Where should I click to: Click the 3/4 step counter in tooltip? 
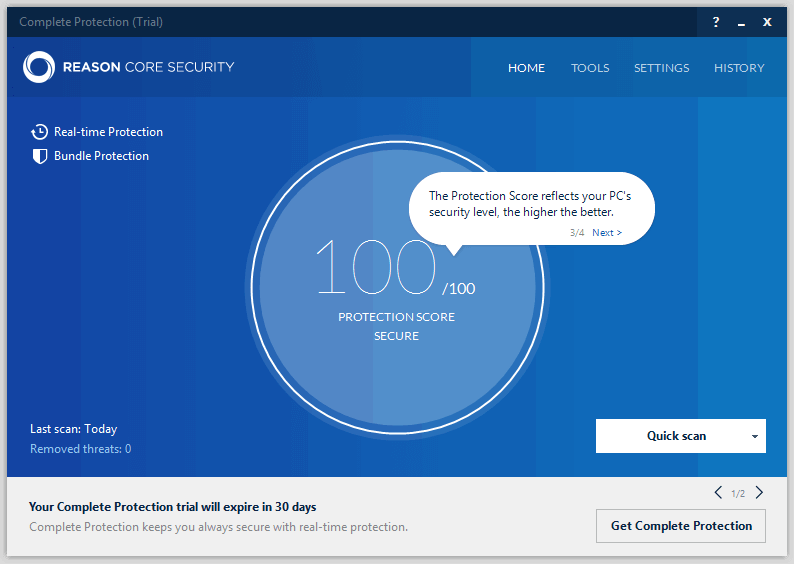577,232
